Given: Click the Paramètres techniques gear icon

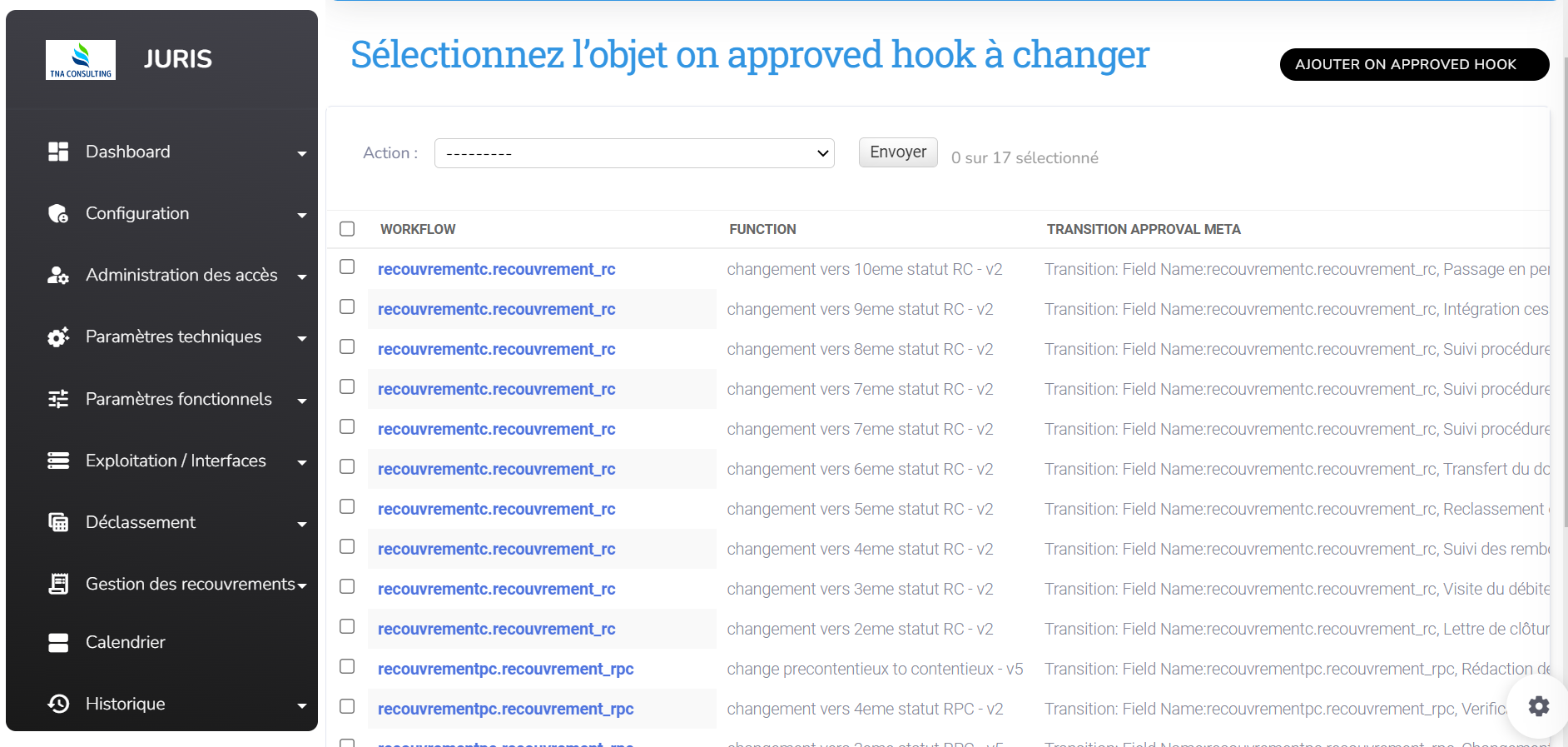Looking at the screenshot, I should pos(58,337).
